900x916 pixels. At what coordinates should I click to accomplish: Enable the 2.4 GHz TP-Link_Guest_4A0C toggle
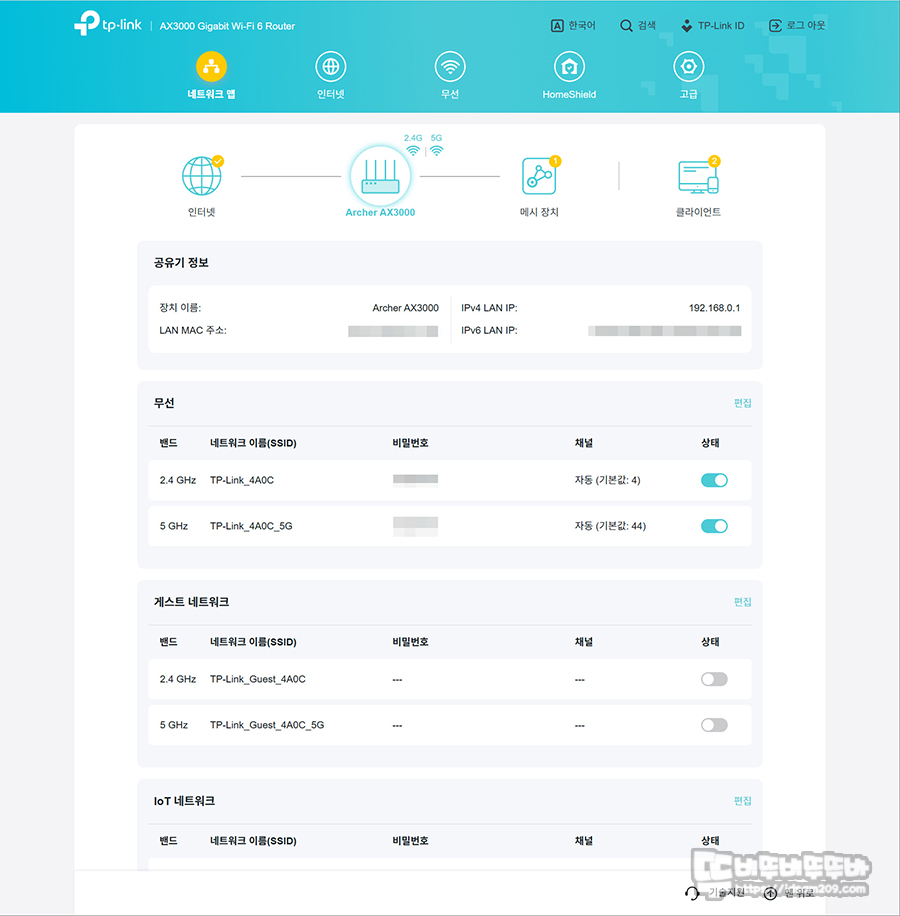click(x=714, y=679)
